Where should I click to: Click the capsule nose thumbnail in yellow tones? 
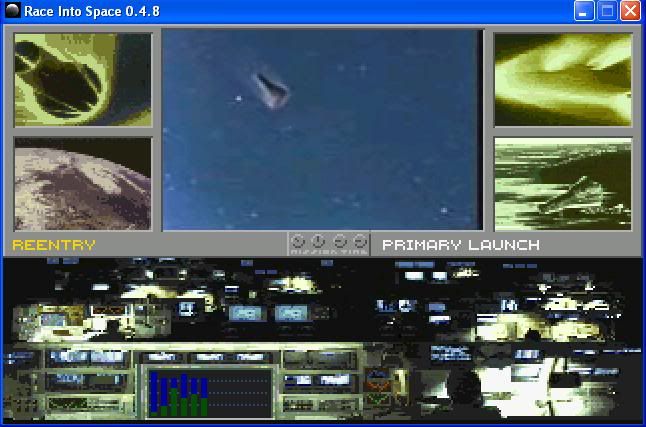83,80
